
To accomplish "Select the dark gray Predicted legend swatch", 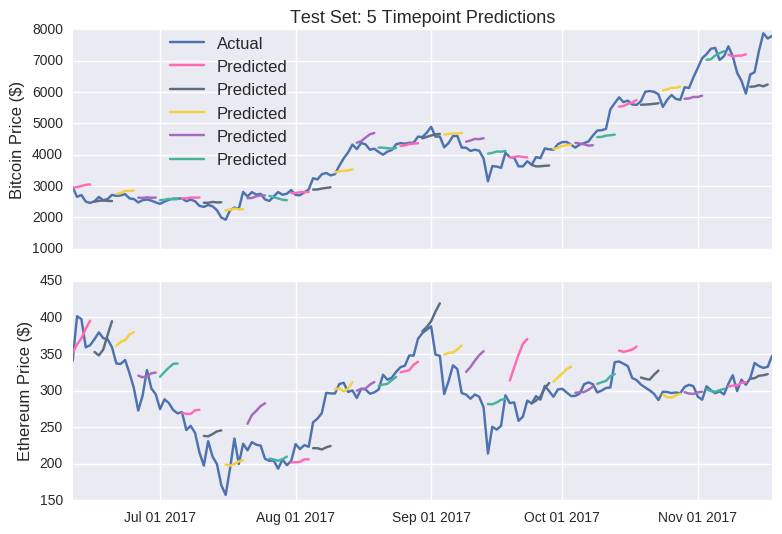I will [187, 90].
